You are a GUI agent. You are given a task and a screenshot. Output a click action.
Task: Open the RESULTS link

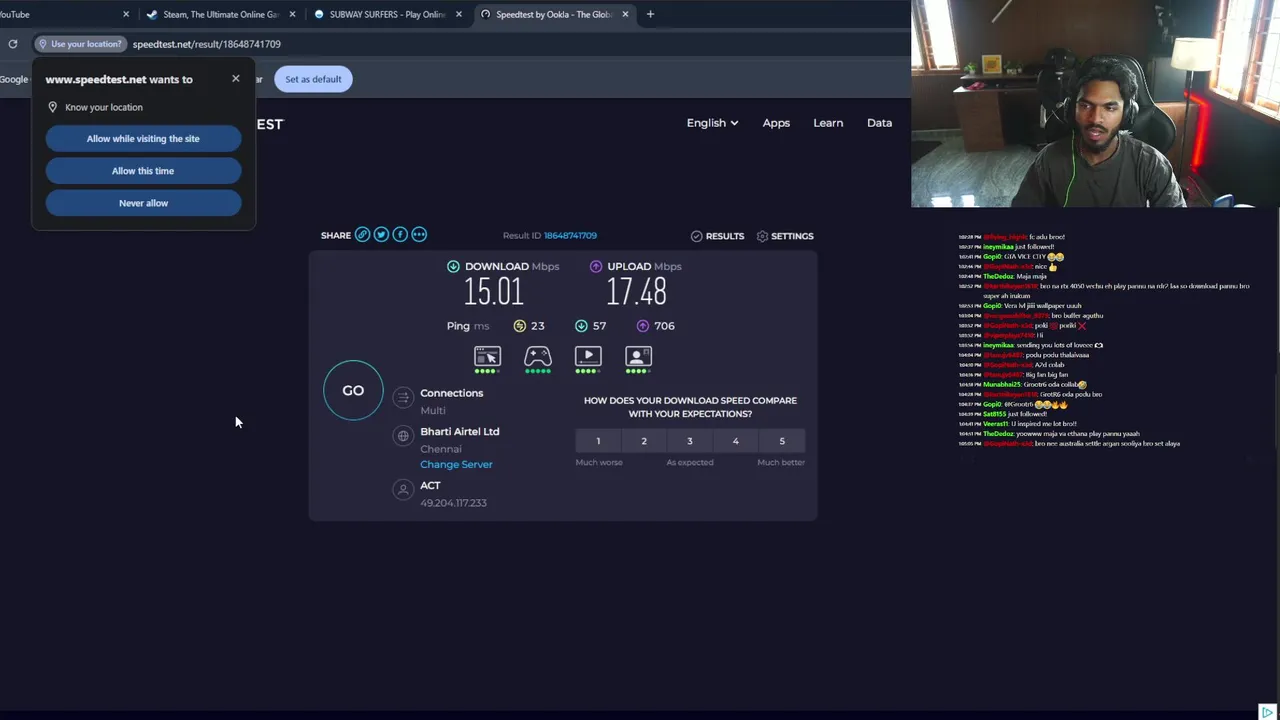coord(717,236)
